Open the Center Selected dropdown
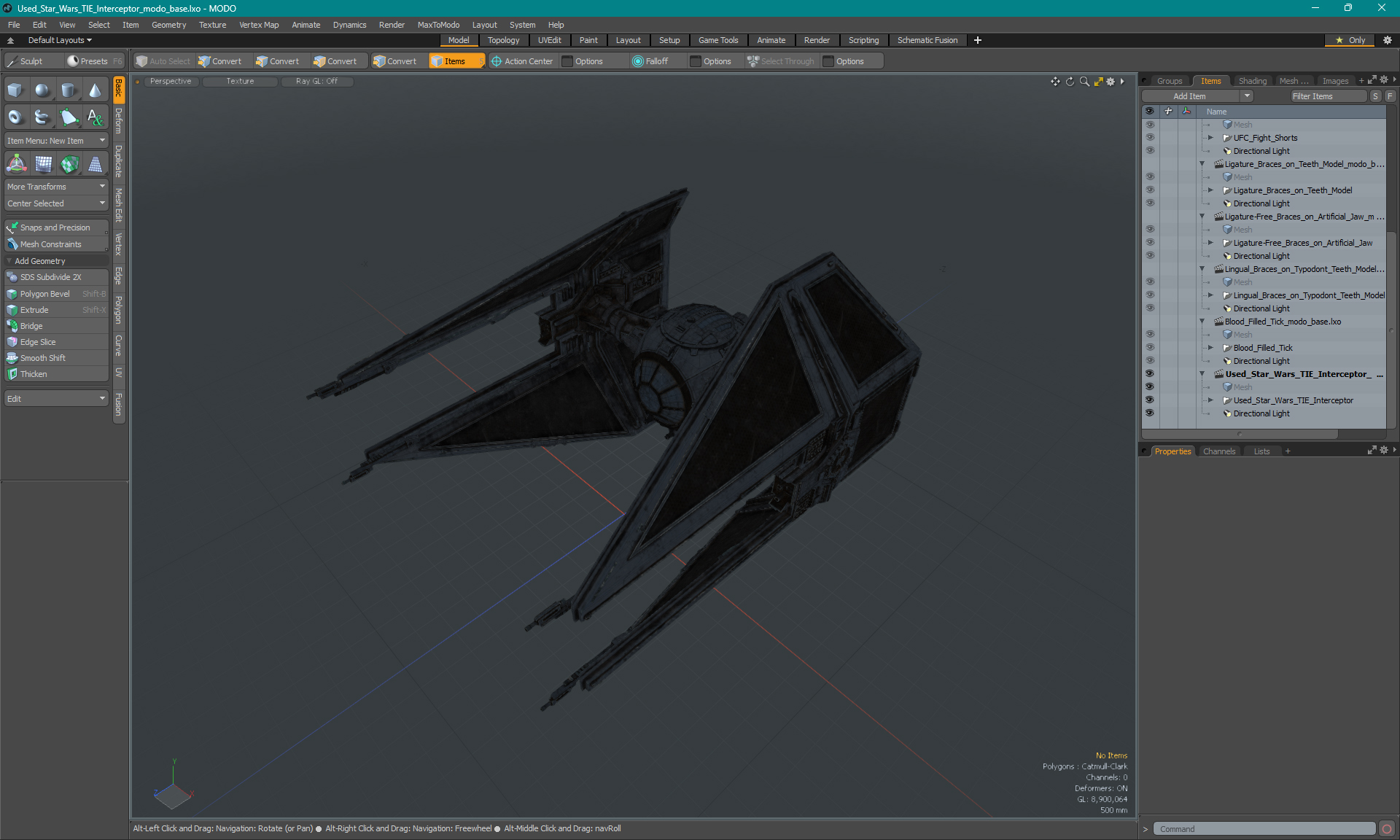Viewport: 1400px width, 840px height. [x=56, y=203]
